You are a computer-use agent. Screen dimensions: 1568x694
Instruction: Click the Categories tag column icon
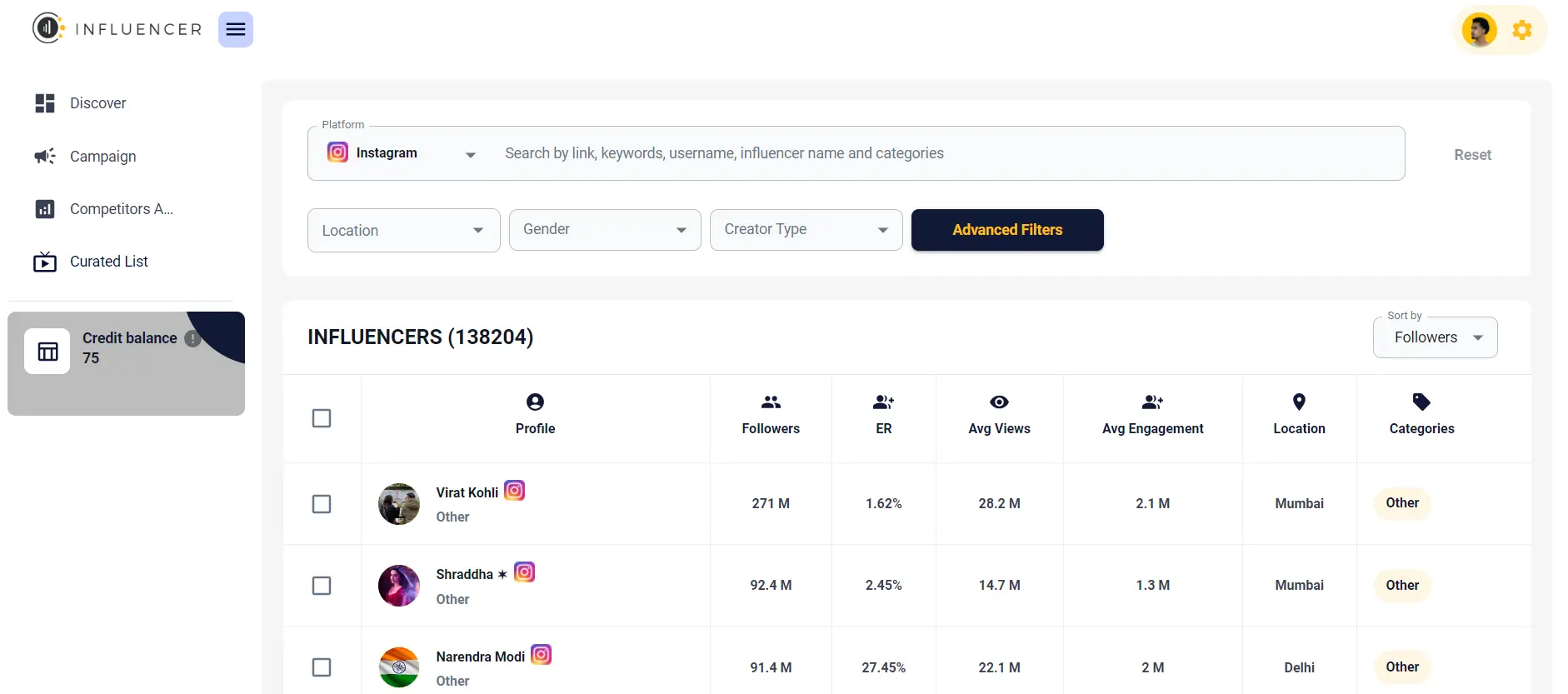click(x=1421, y=402)
